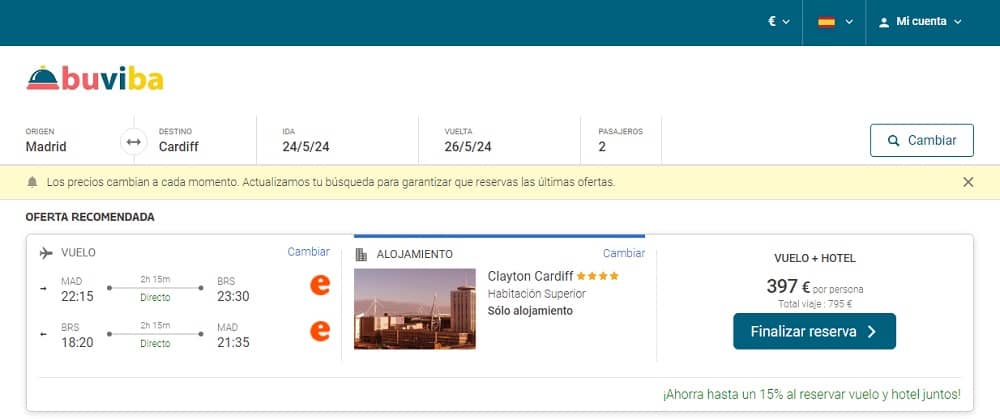This screenshot has width=1000, height=419.
Task: Click Habitación Superior room type
Action: (536, 294)
